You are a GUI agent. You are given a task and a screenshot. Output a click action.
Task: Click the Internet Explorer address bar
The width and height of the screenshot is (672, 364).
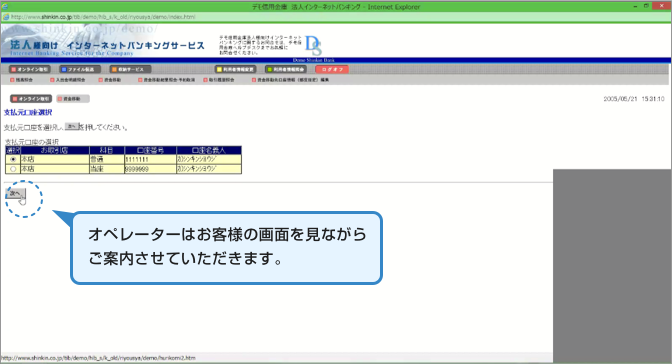click(x=336, y=17)
